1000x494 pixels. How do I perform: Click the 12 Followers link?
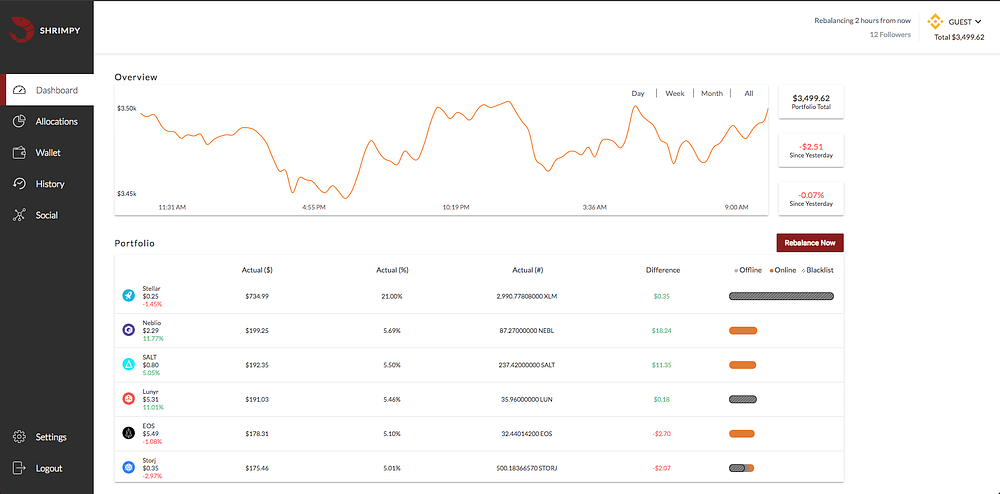(890, 34)
